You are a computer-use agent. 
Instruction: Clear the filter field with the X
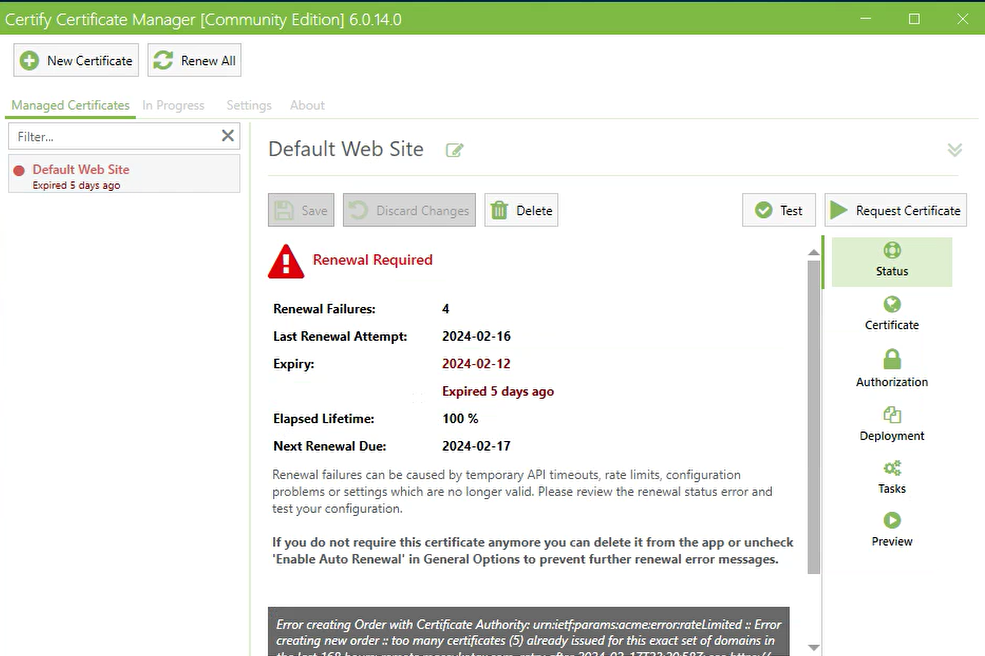click(x=227, y=135)
